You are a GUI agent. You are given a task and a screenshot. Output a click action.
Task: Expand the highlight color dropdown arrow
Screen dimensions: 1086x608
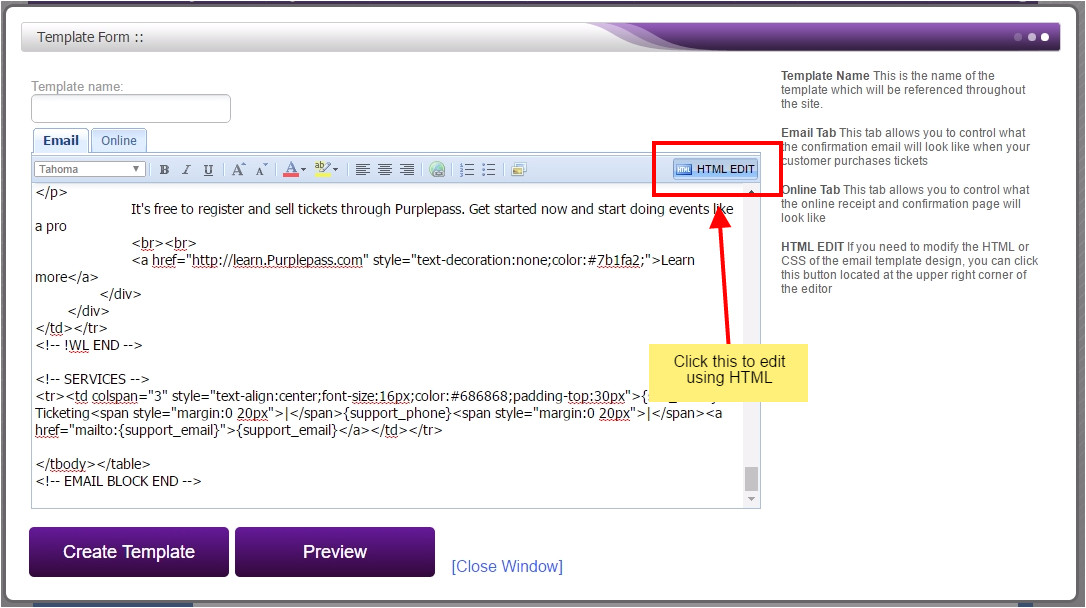point(335,170)
